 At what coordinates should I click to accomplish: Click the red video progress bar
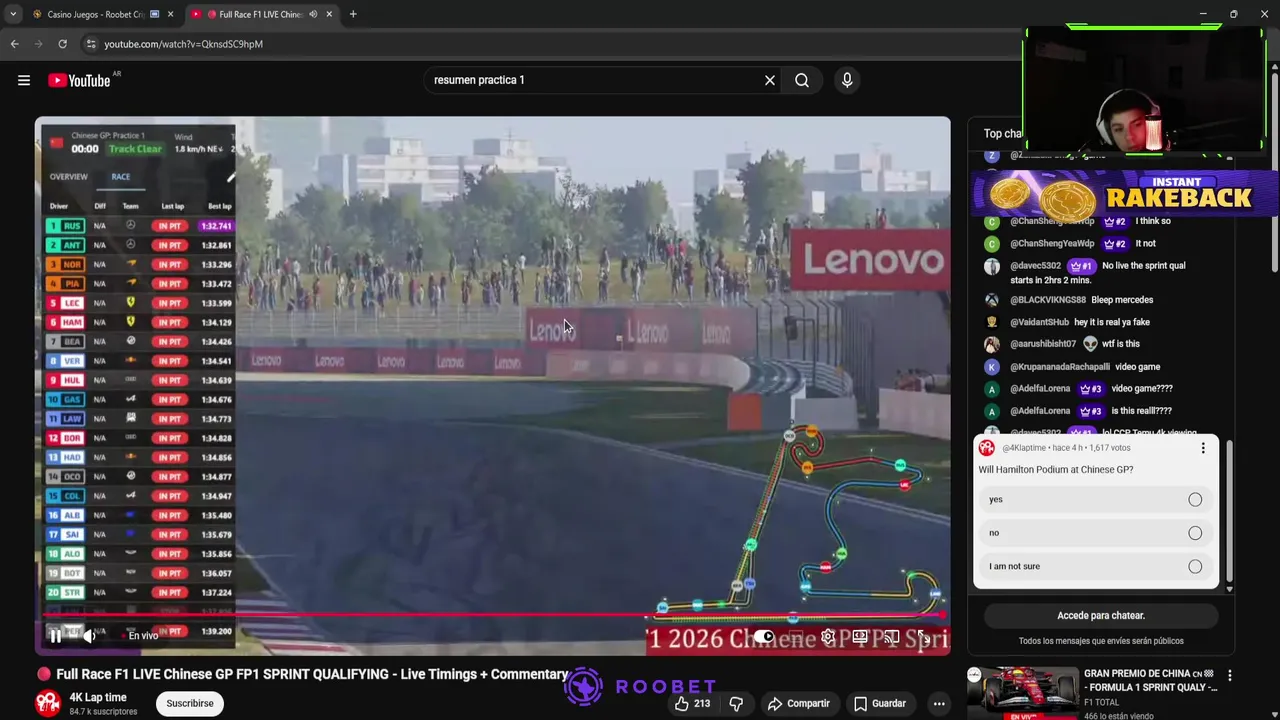pos(493,616)
